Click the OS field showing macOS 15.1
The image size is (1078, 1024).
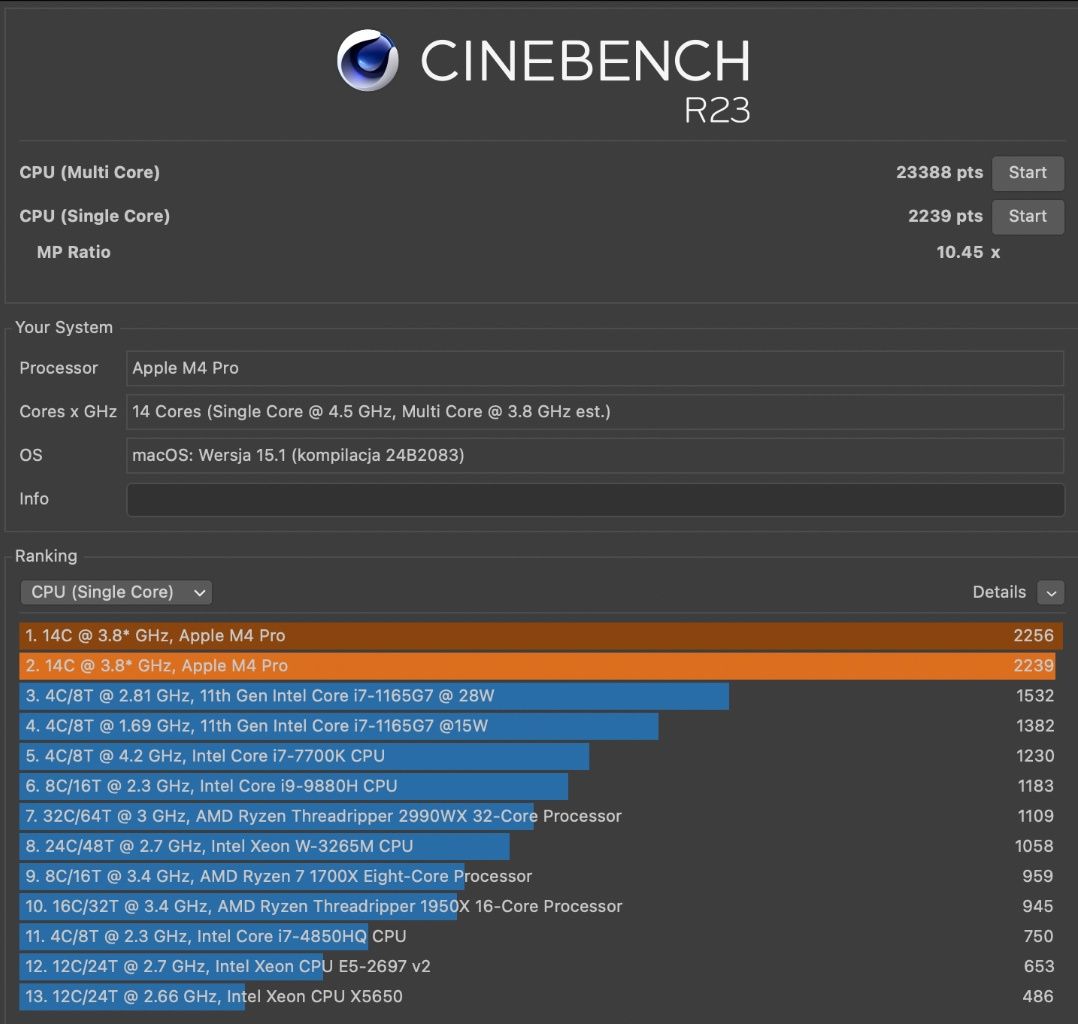point(595,455)
